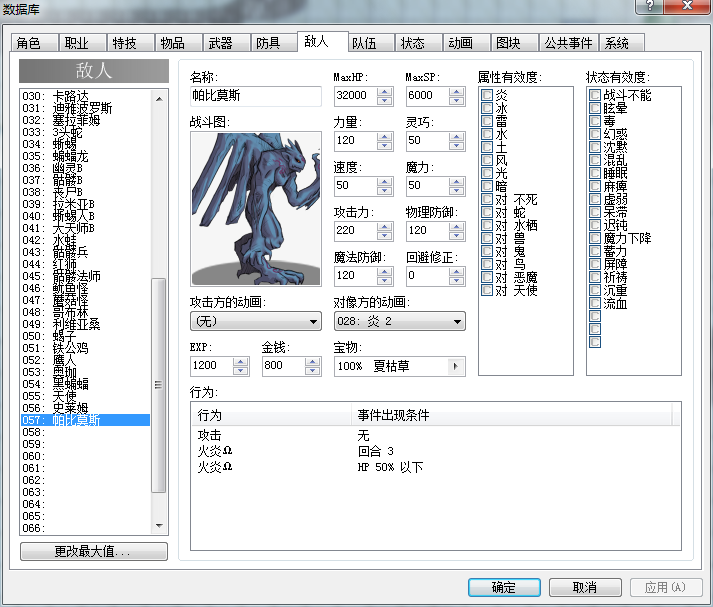
Task: Increase 速度 with the up arrow
Action: click(x=385, y=181)
